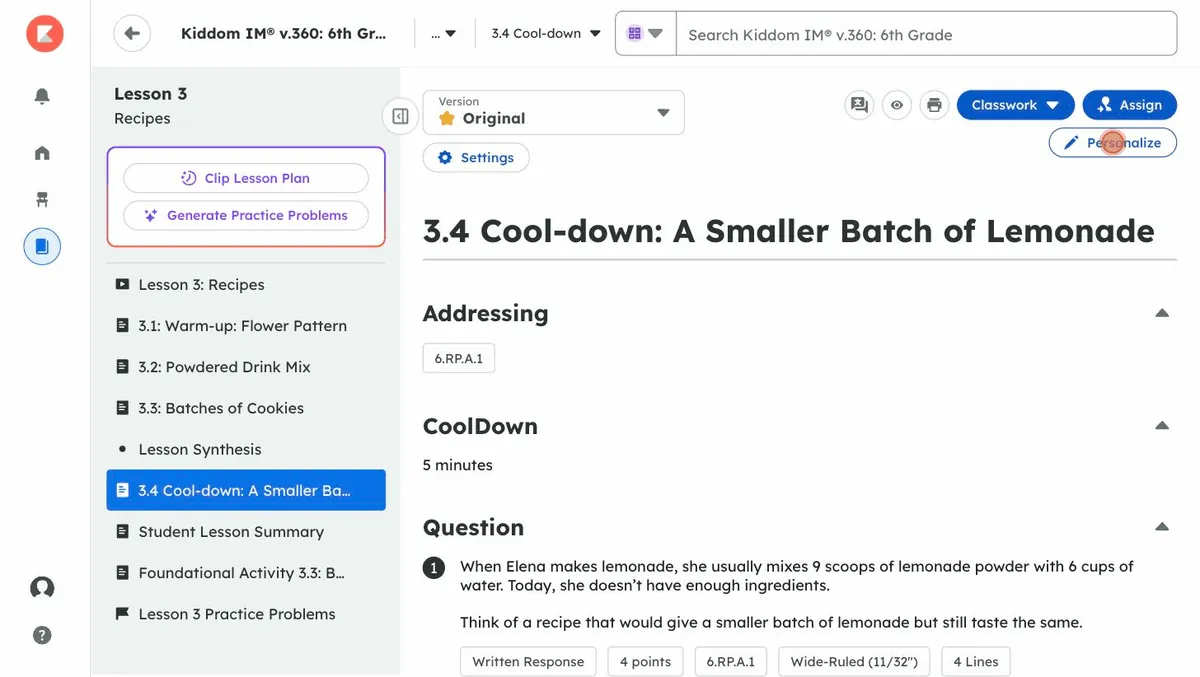Image resolution: width=1200 pixels, height=677 pixels.
Task: Select Lesson 3 Practice Problems item
Action: click(x=246, y=614)
